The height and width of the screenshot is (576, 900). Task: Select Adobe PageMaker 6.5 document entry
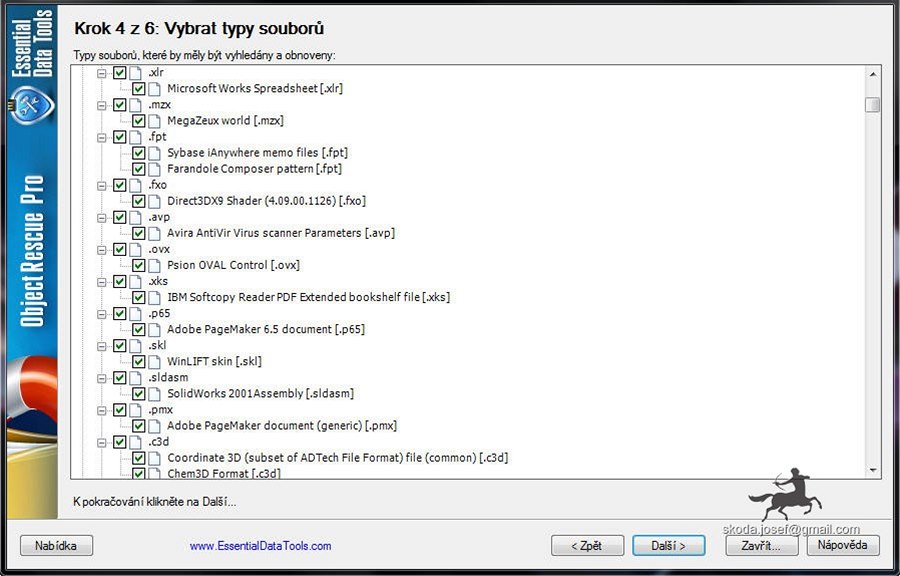[x=265, y=329]
